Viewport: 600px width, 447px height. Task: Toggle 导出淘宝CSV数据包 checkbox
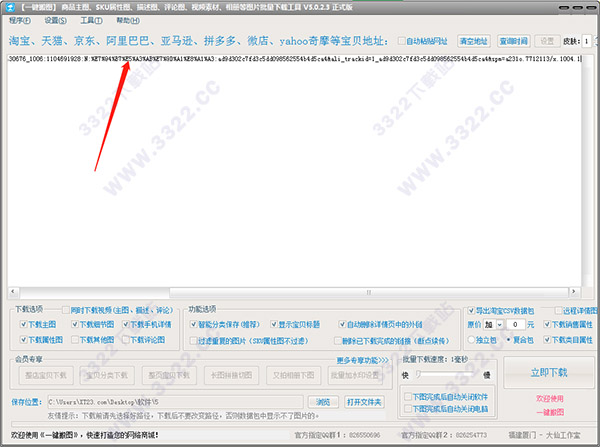pyautogui.click(x=471, y=310)
